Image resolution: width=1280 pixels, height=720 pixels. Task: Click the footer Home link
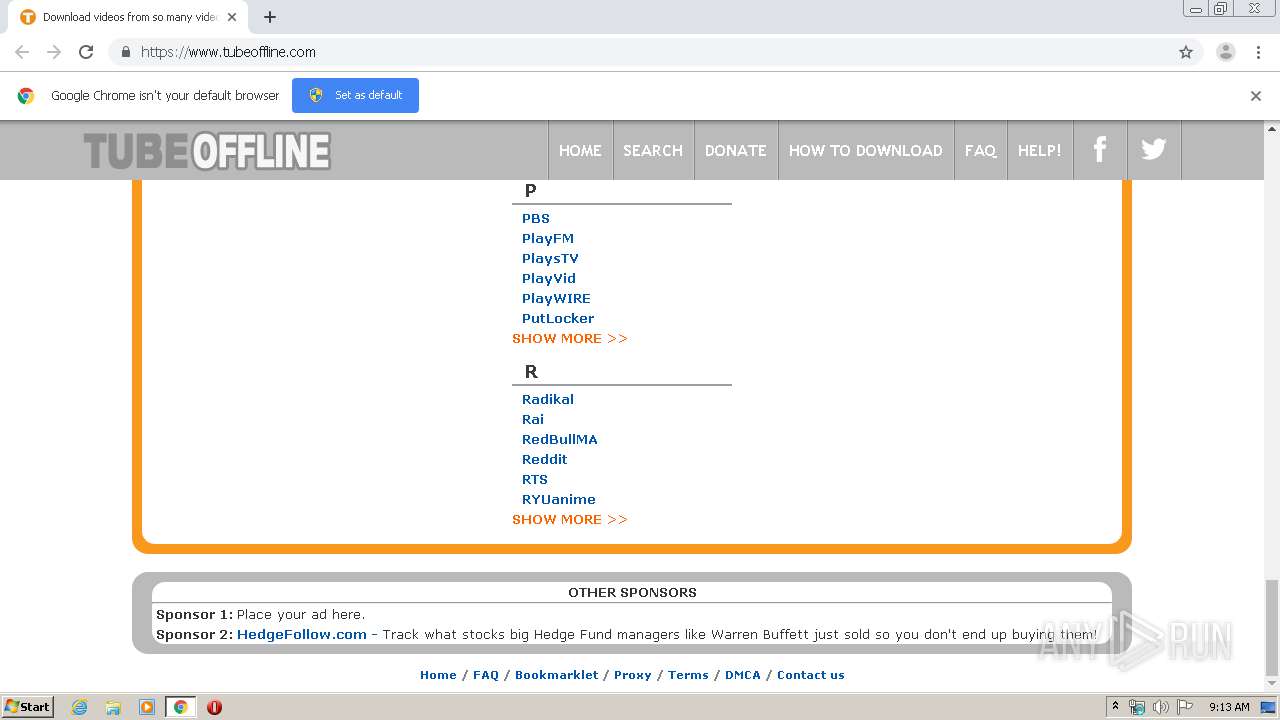pos(438,675)
